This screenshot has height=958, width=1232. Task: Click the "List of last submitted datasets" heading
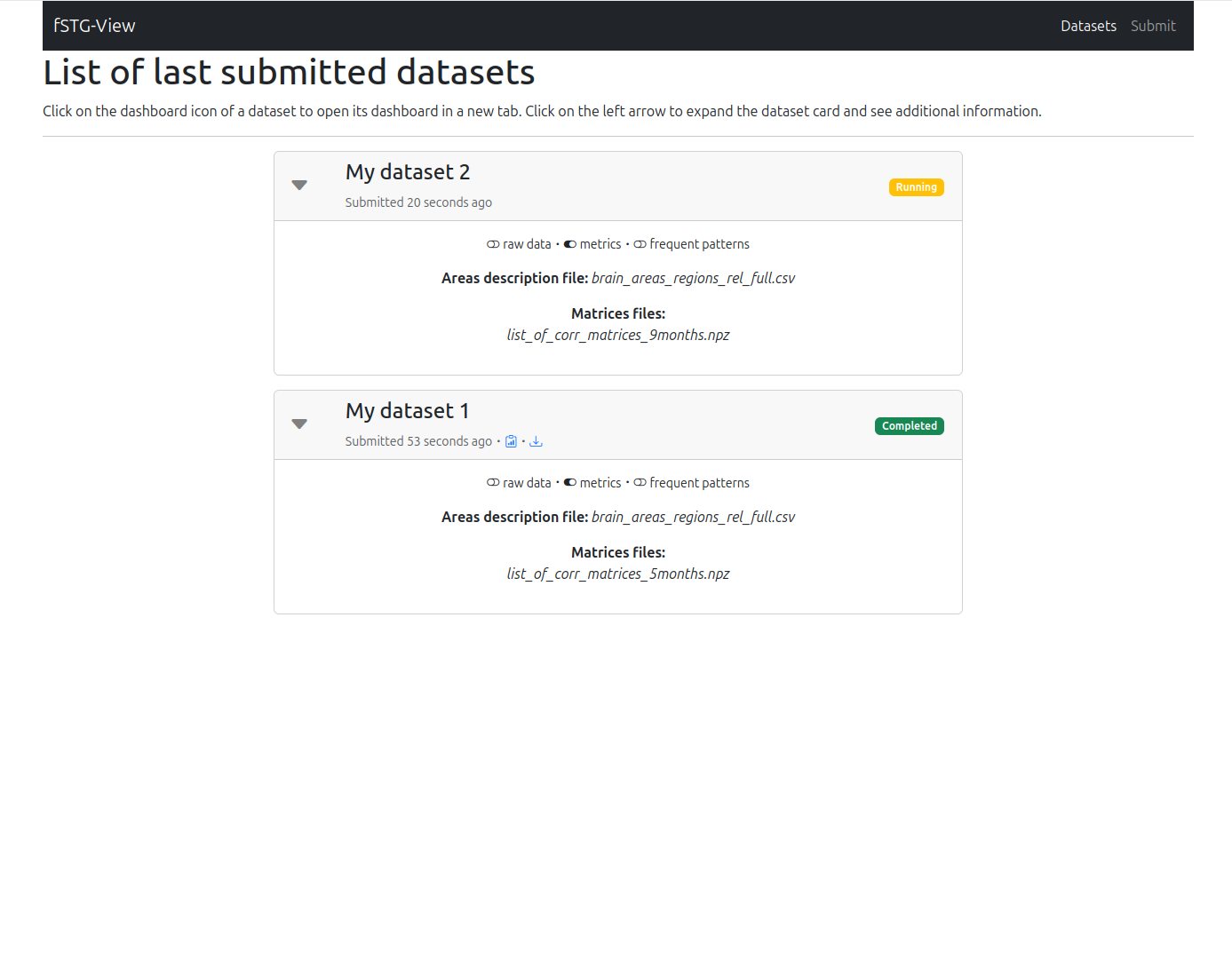pyautogui.click(x=289, y=72)
